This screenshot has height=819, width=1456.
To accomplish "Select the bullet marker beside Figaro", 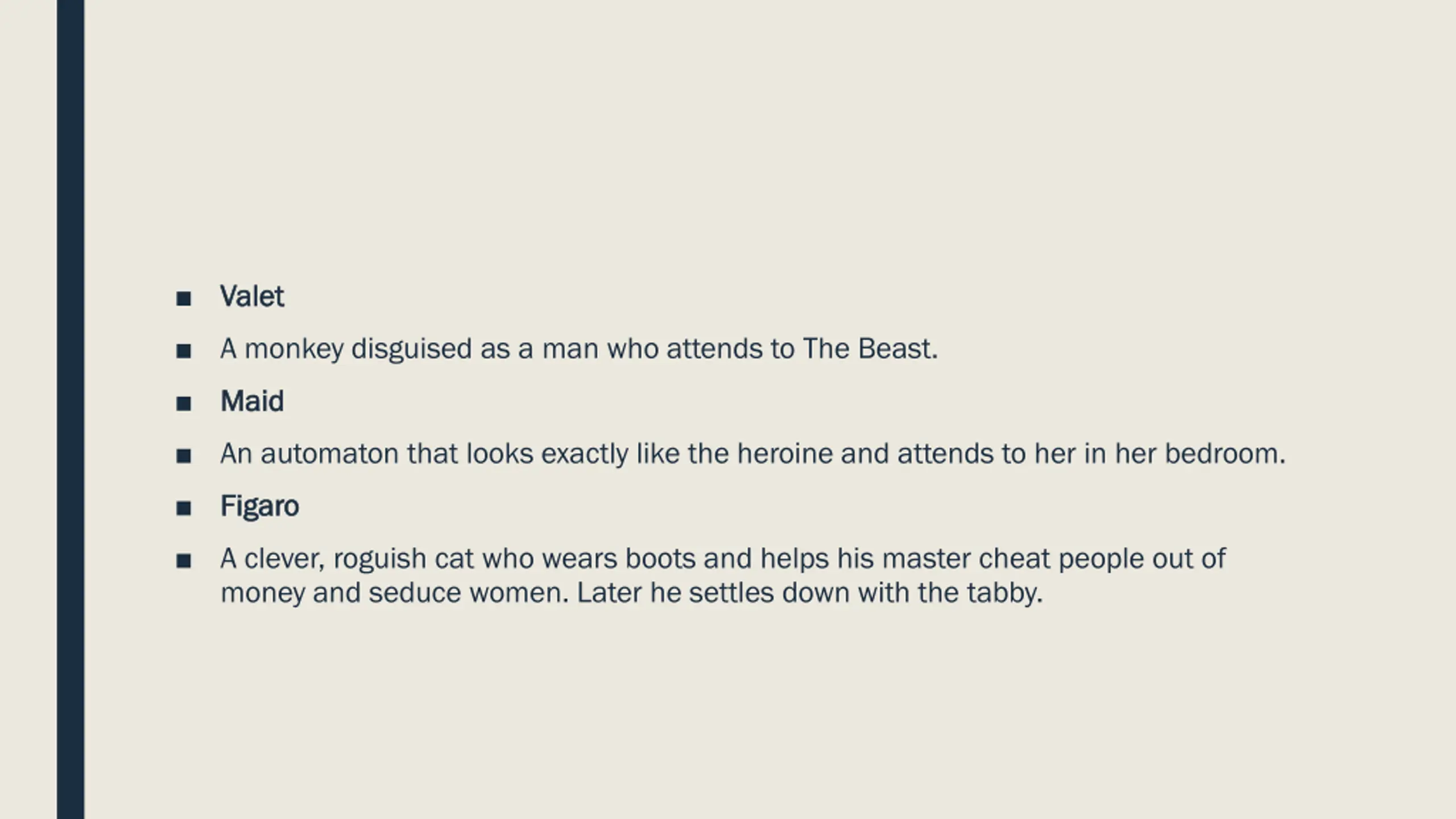I will [x=184, y=508].
